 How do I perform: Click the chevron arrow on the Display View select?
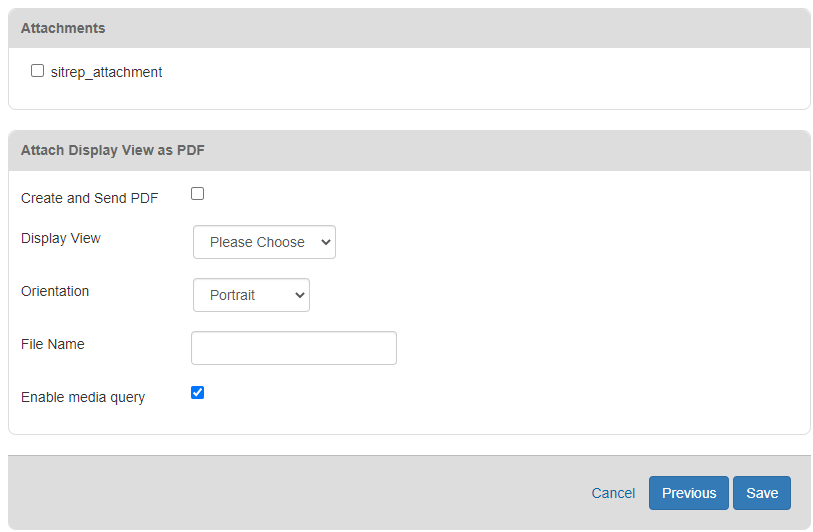[x=326, y=242]
